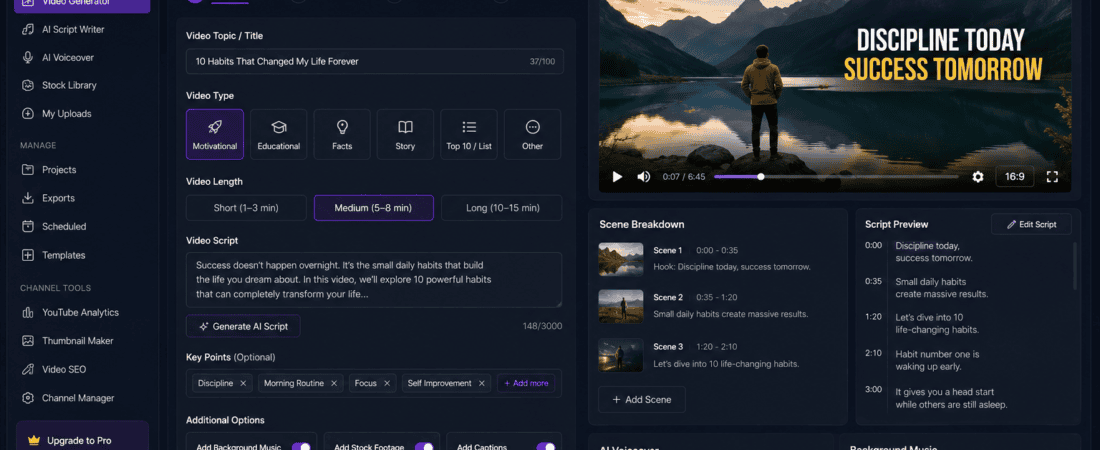Image resolution: width=1100 pixels, height=450 pixels.
Task: Select Top 10 / List video type
Action: 469,134
